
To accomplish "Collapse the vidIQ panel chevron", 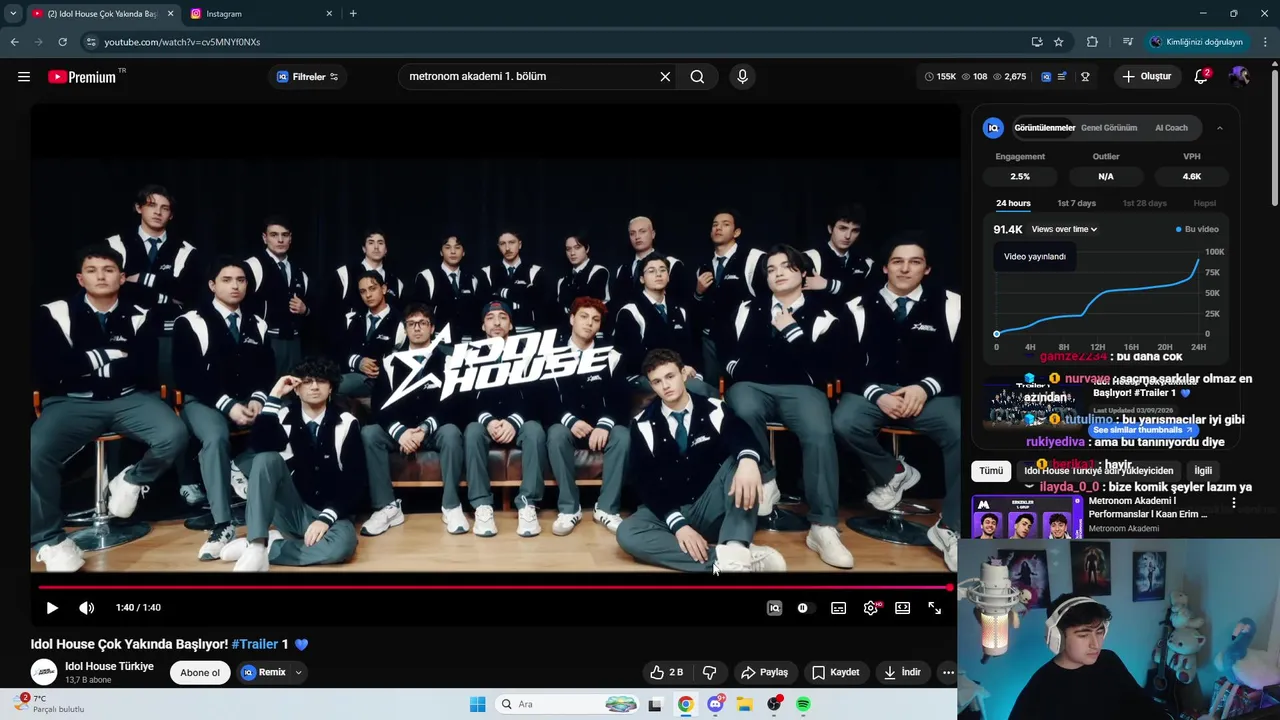I will (1220, 128).
